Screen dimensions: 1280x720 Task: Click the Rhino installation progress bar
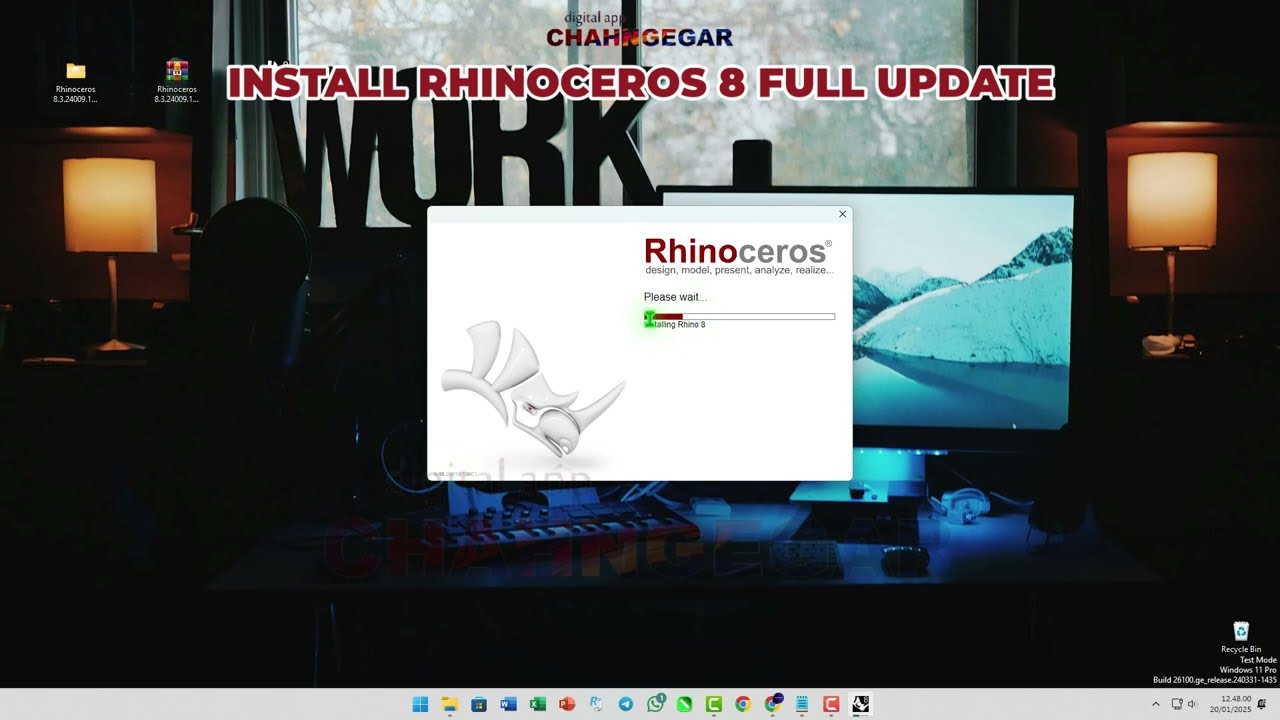pyautogui.click(x=739, y=316)
